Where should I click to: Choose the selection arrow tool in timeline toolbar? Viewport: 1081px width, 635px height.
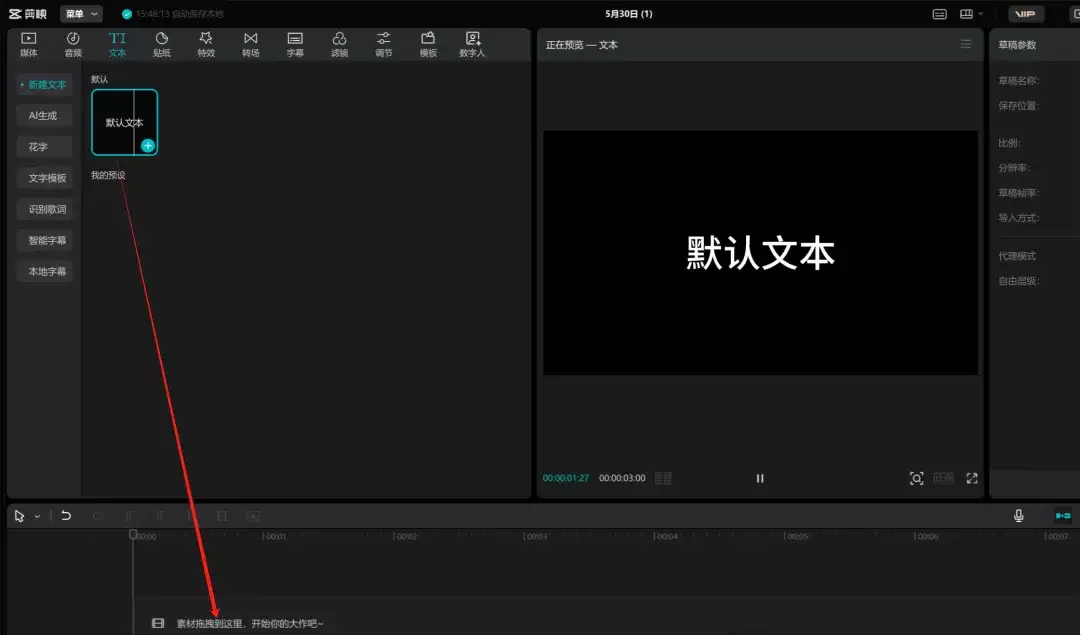(19, 516)
